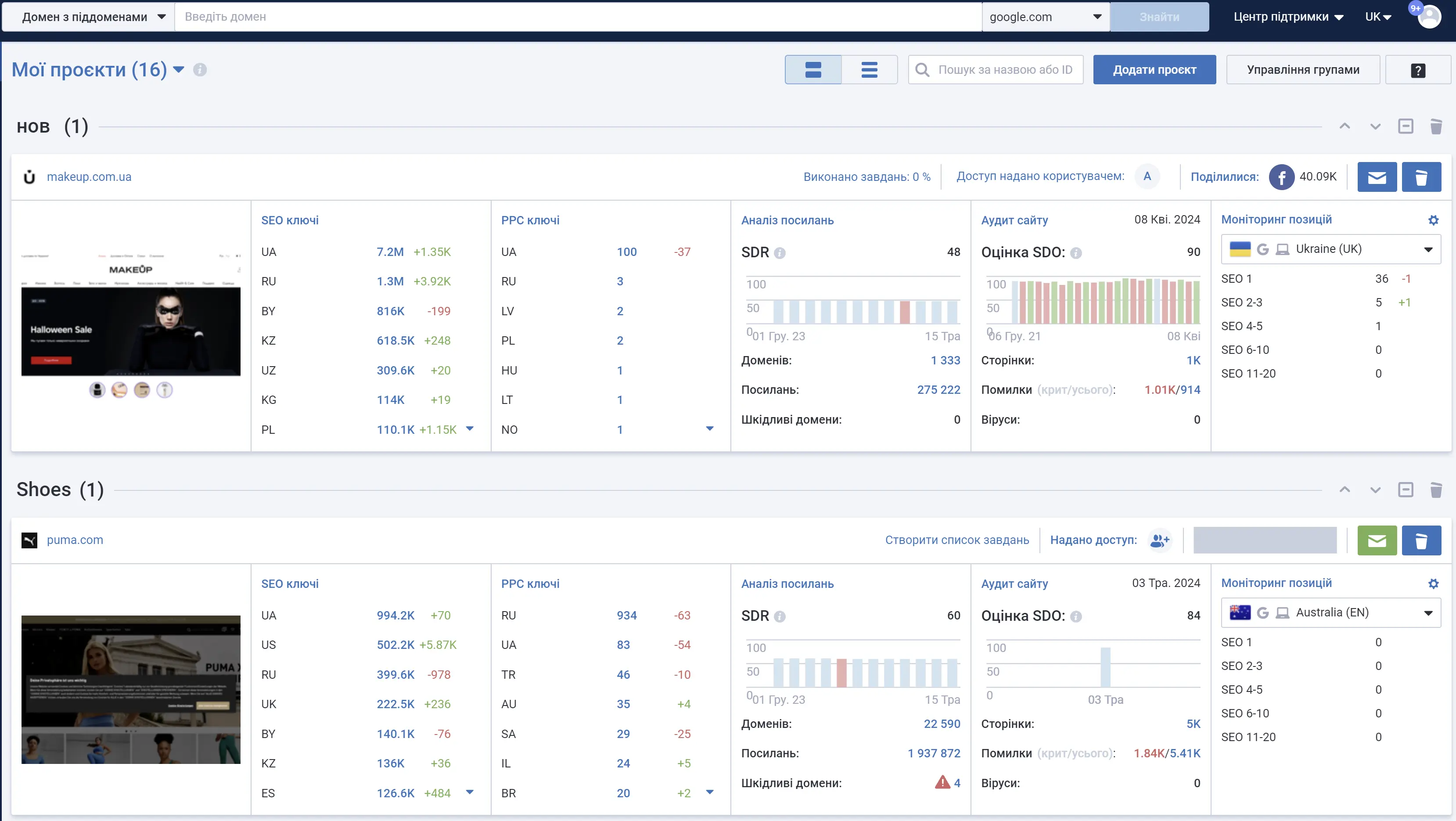Delete the Shoes group with trash icon
The image size is (1456, 821).
pyautogui.click(x=1436, y=490)
